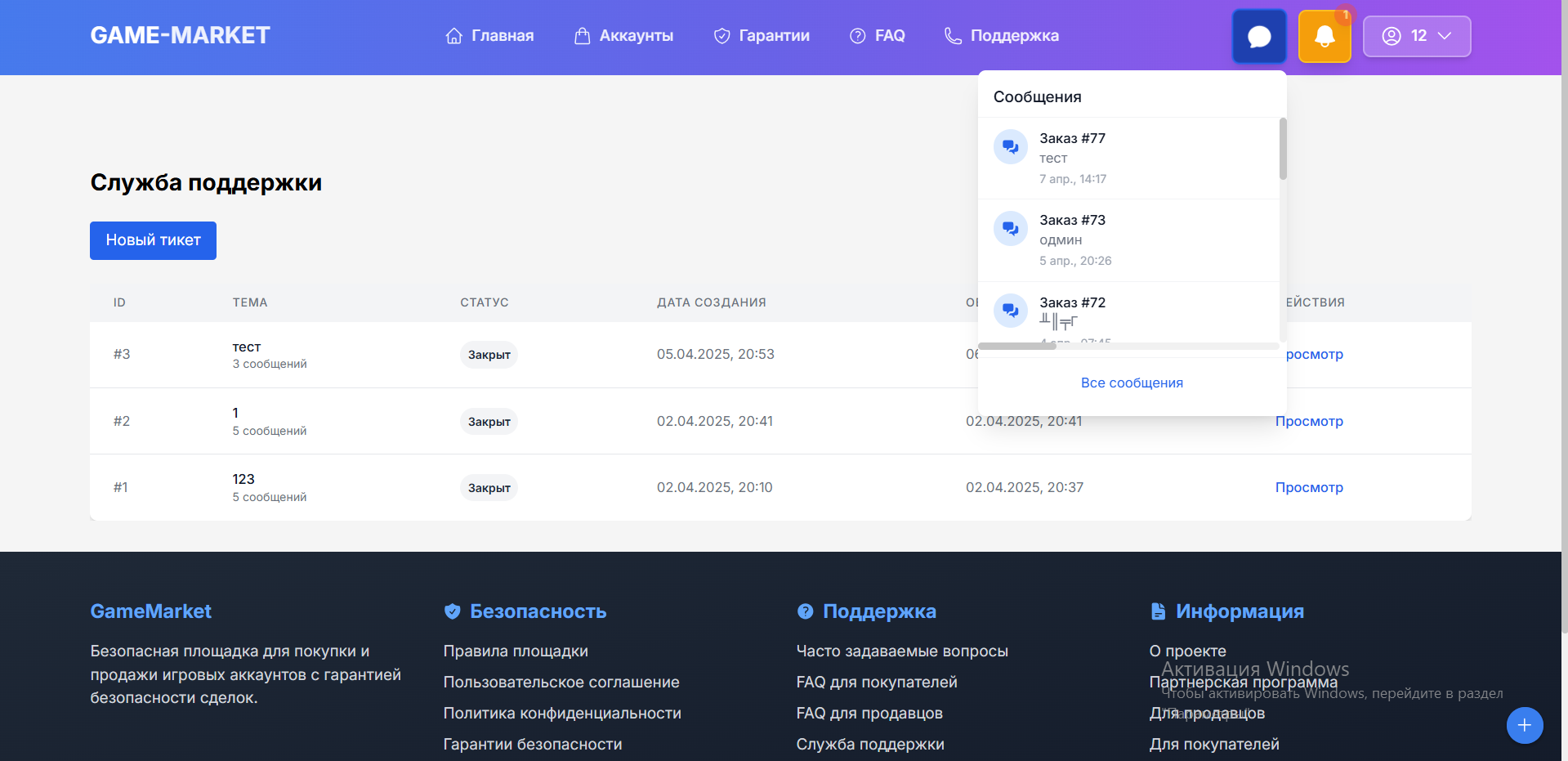Open Гарантии in the top navigation

pyautogui.click(x=762, y=36)
